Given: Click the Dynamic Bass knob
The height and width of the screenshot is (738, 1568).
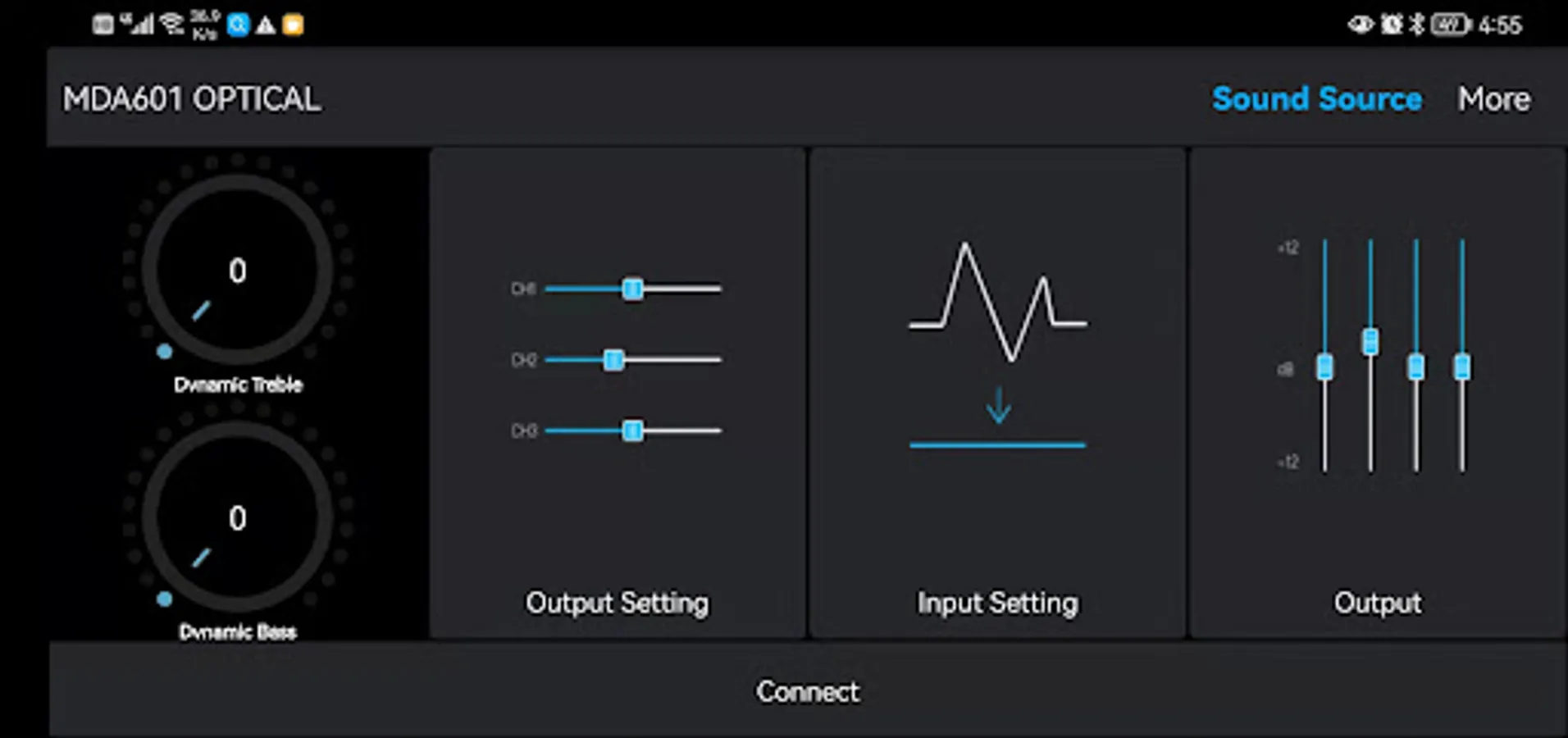Looking at the screenshot, I should pos(237,517).
